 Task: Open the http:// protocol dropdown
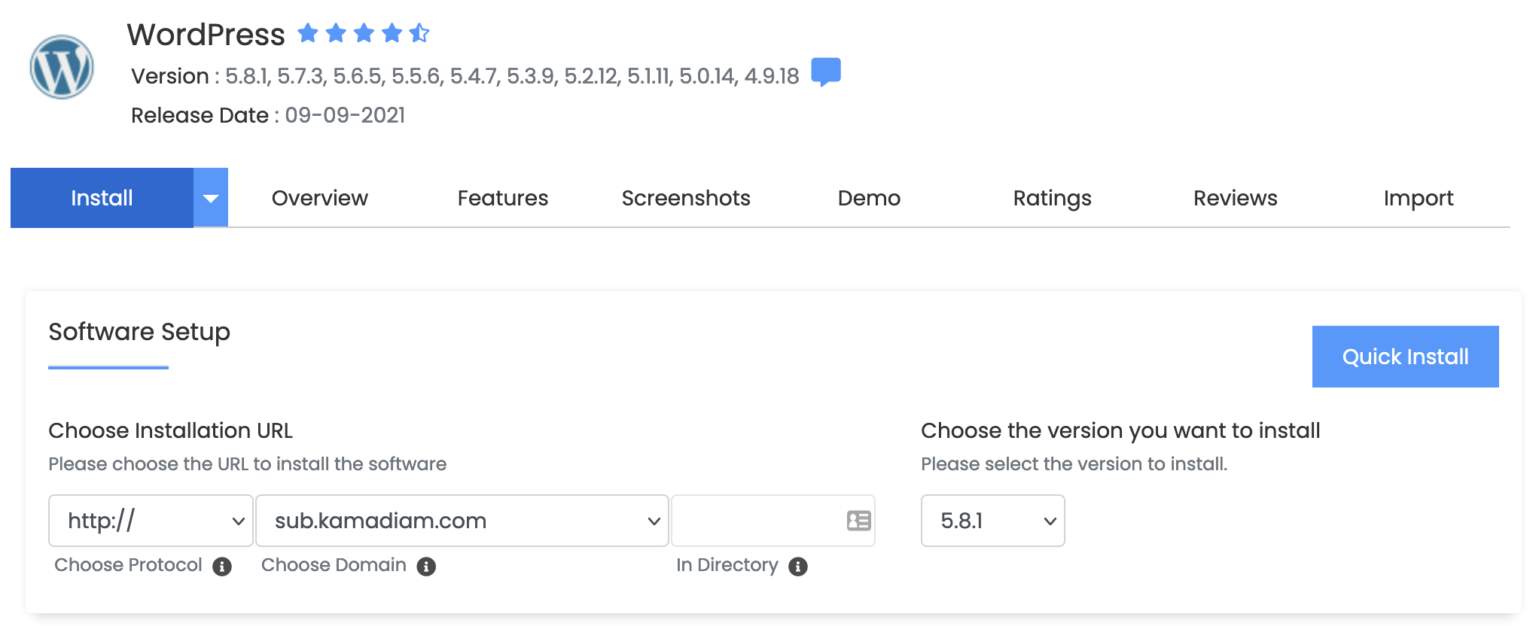[x=150, y=521]
